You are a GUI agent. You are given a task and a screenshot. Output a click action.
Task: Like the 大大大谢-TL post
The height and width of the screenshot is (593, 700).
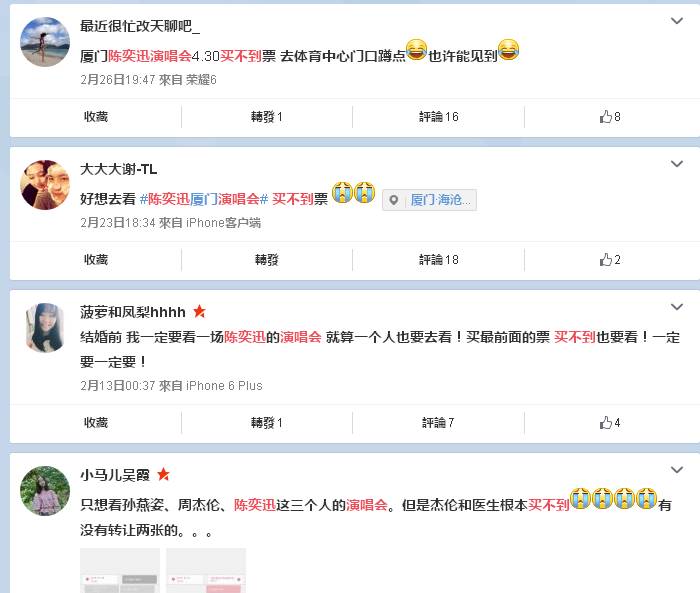610,260
